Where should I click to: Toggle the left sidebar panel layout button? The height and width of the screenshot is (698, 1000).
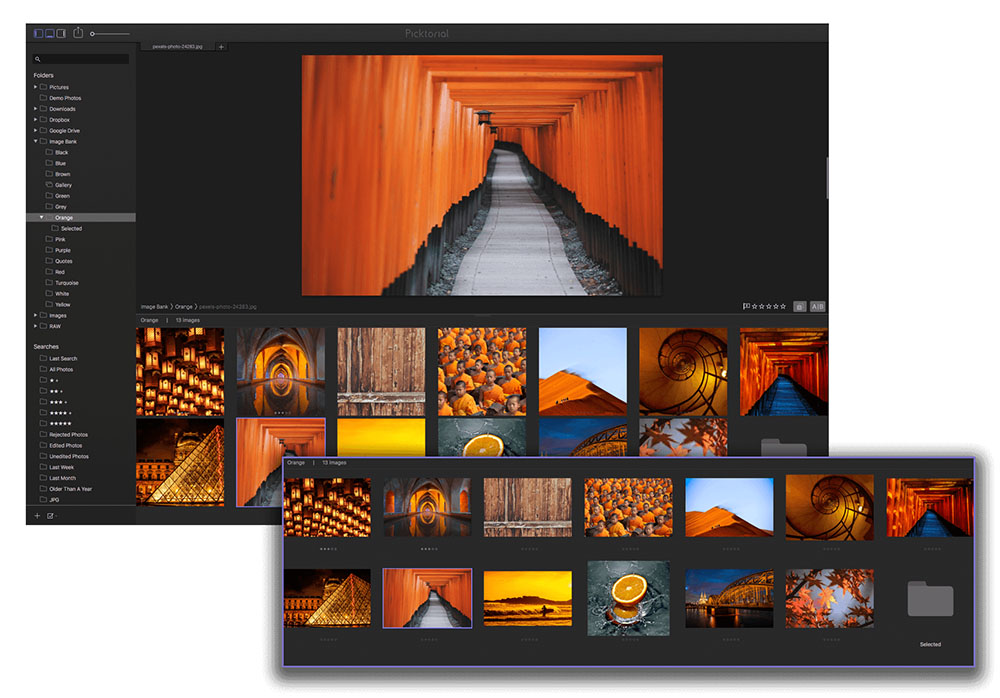coord(39,34)
